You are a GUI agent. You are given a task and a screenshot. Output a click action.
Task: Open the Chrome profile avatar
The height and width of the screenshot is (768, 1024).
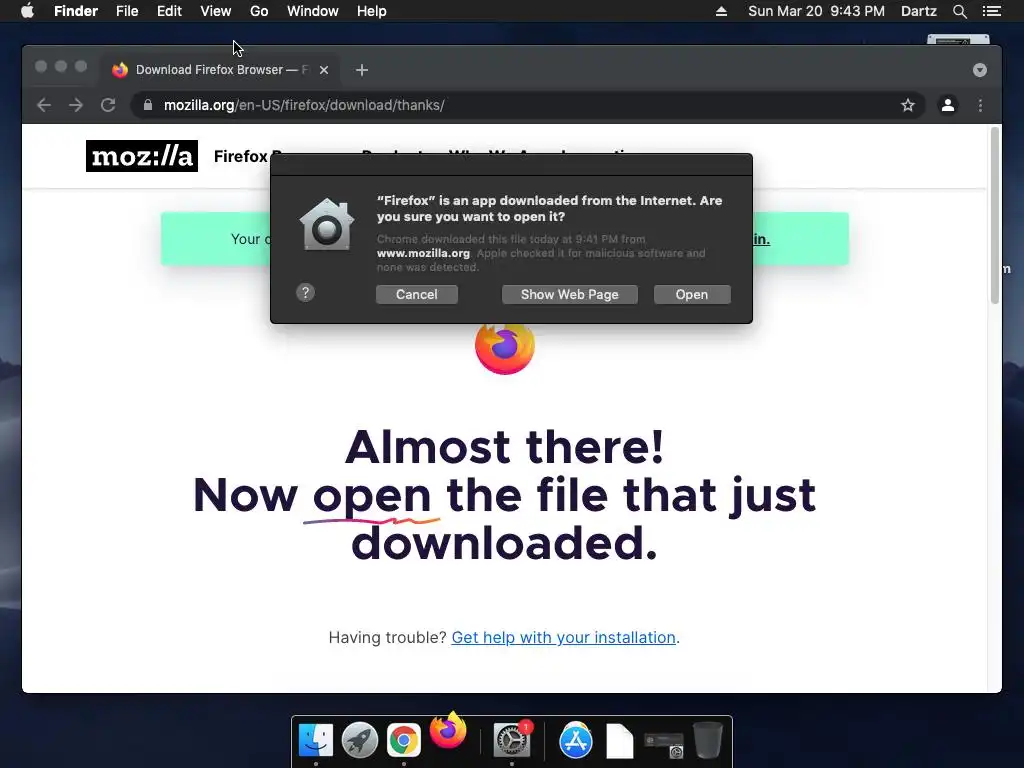948,105
